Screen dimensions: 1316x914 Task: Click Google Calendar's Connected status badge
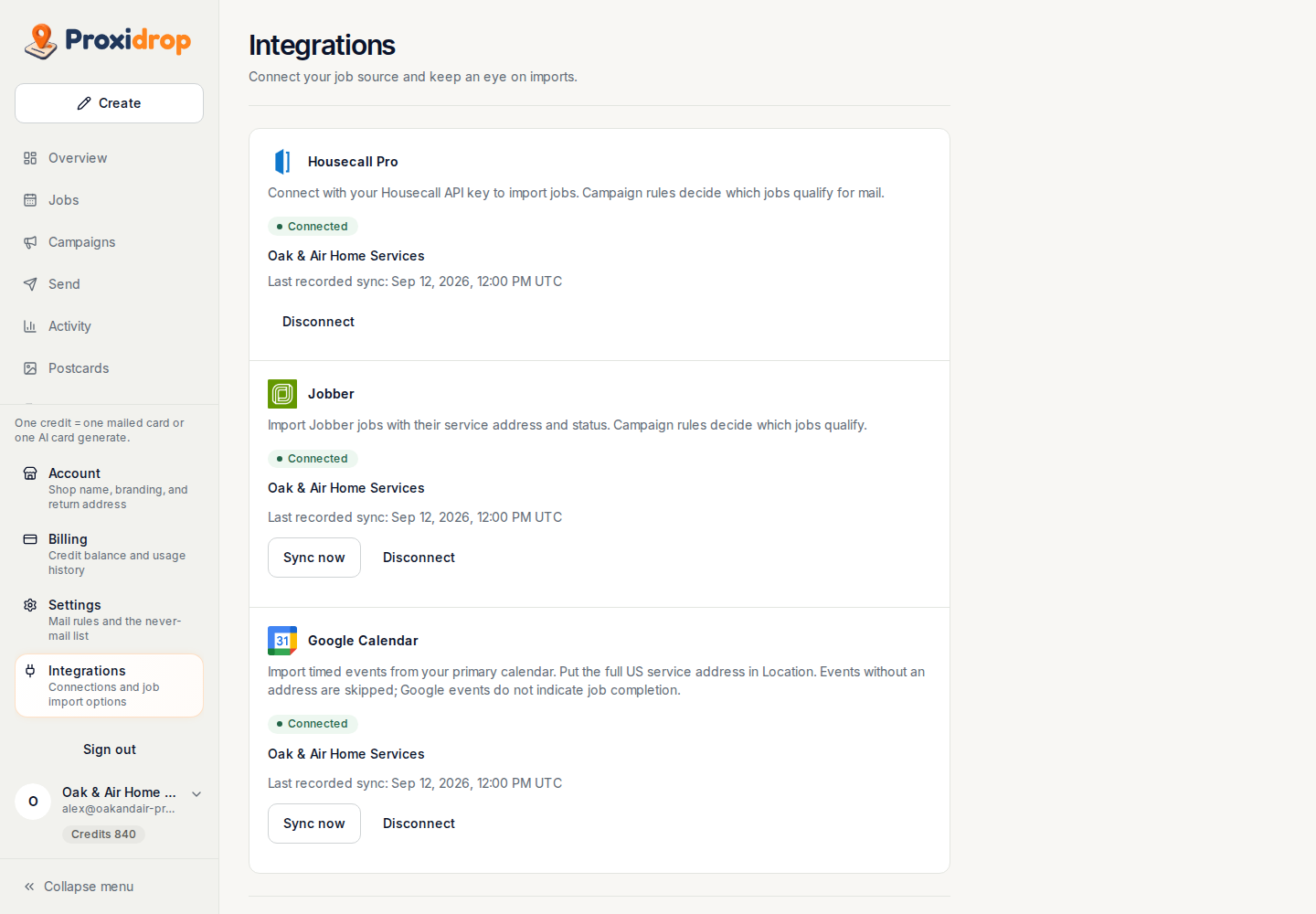tap(313, 724)
